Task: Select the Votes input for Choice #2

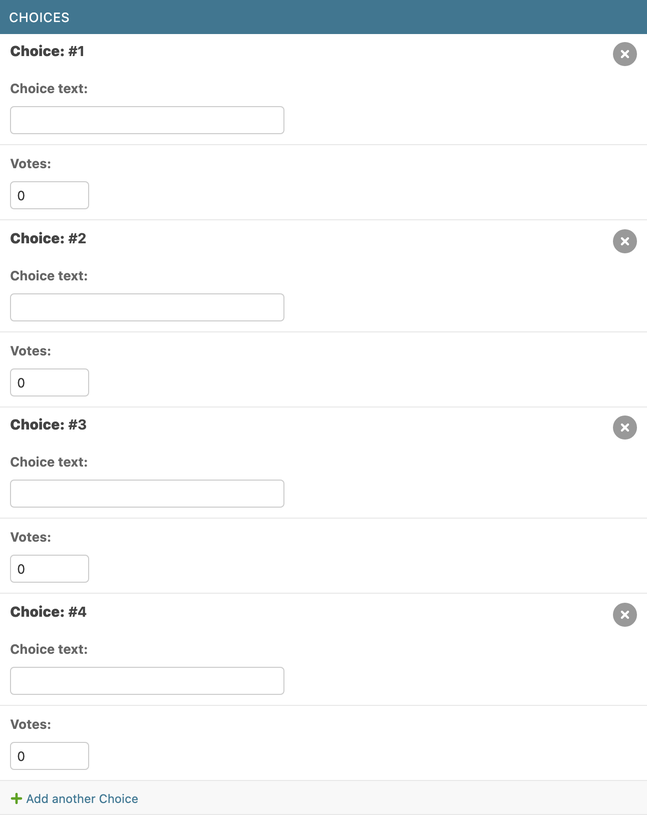Action: 49,382
